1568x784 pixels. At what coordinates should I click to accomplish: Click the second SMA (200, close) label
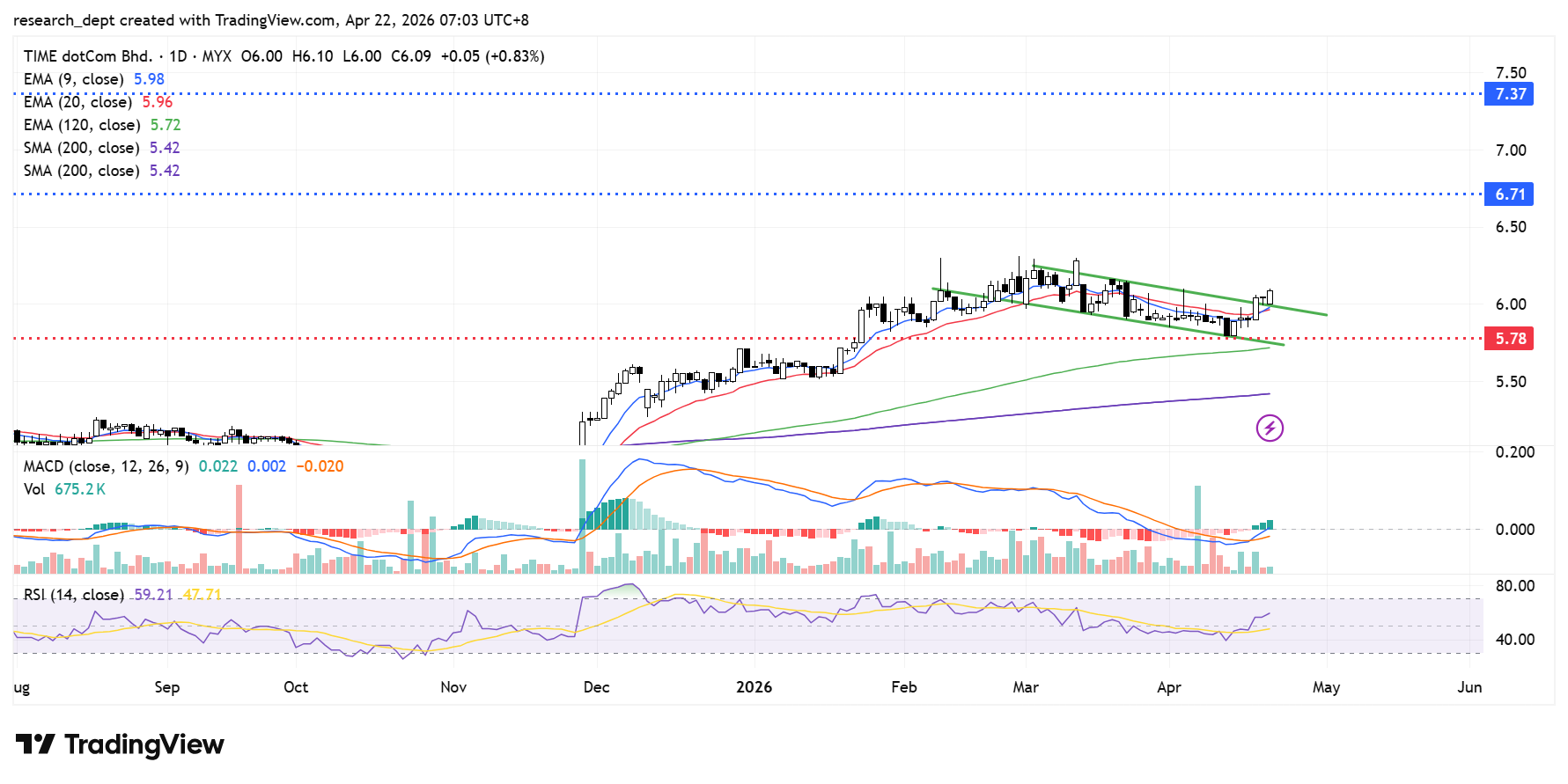click(81, 171)
